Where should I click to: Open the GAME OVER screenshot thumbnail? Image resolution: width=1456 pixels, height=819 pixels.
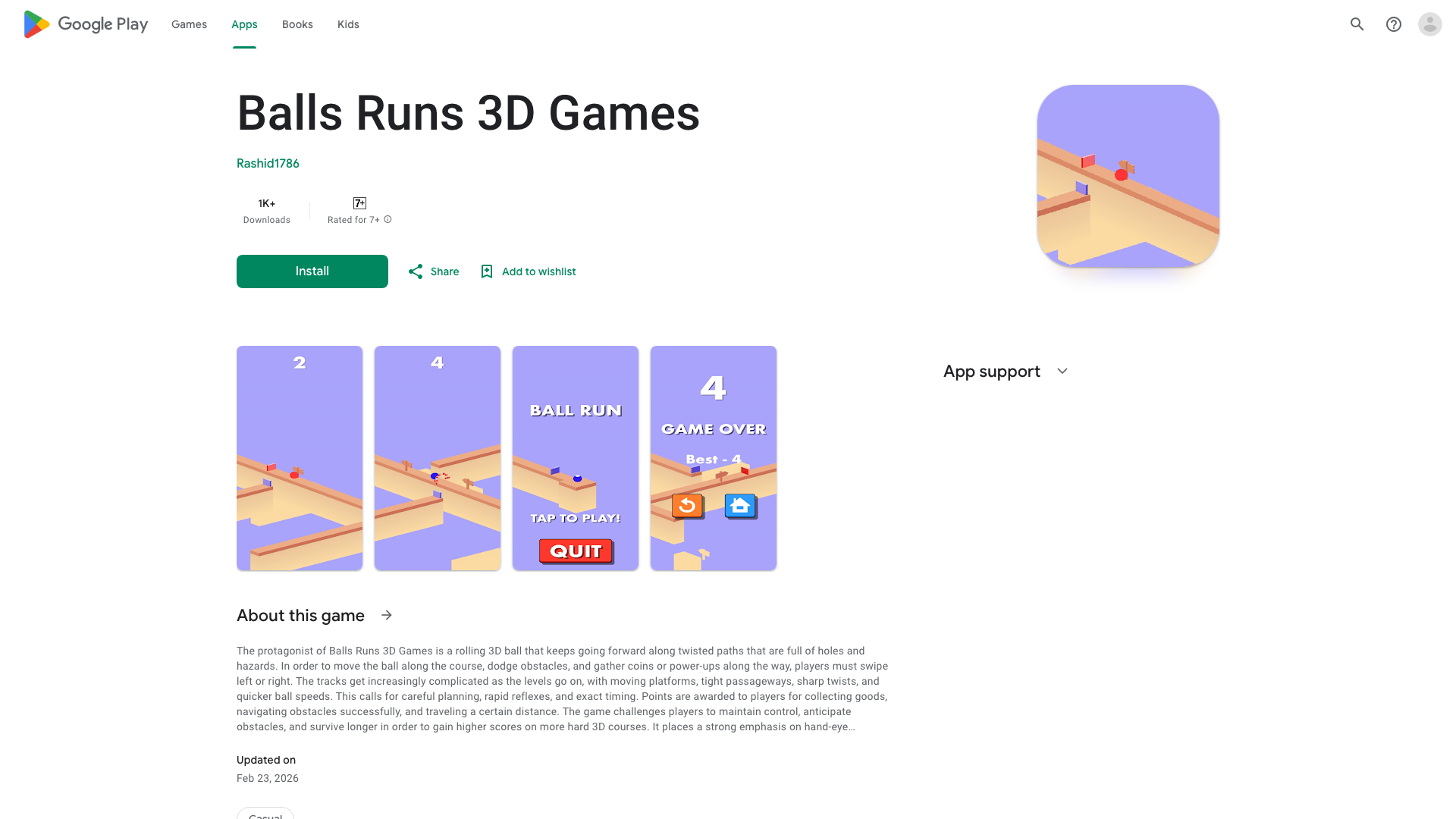(714, 458)
